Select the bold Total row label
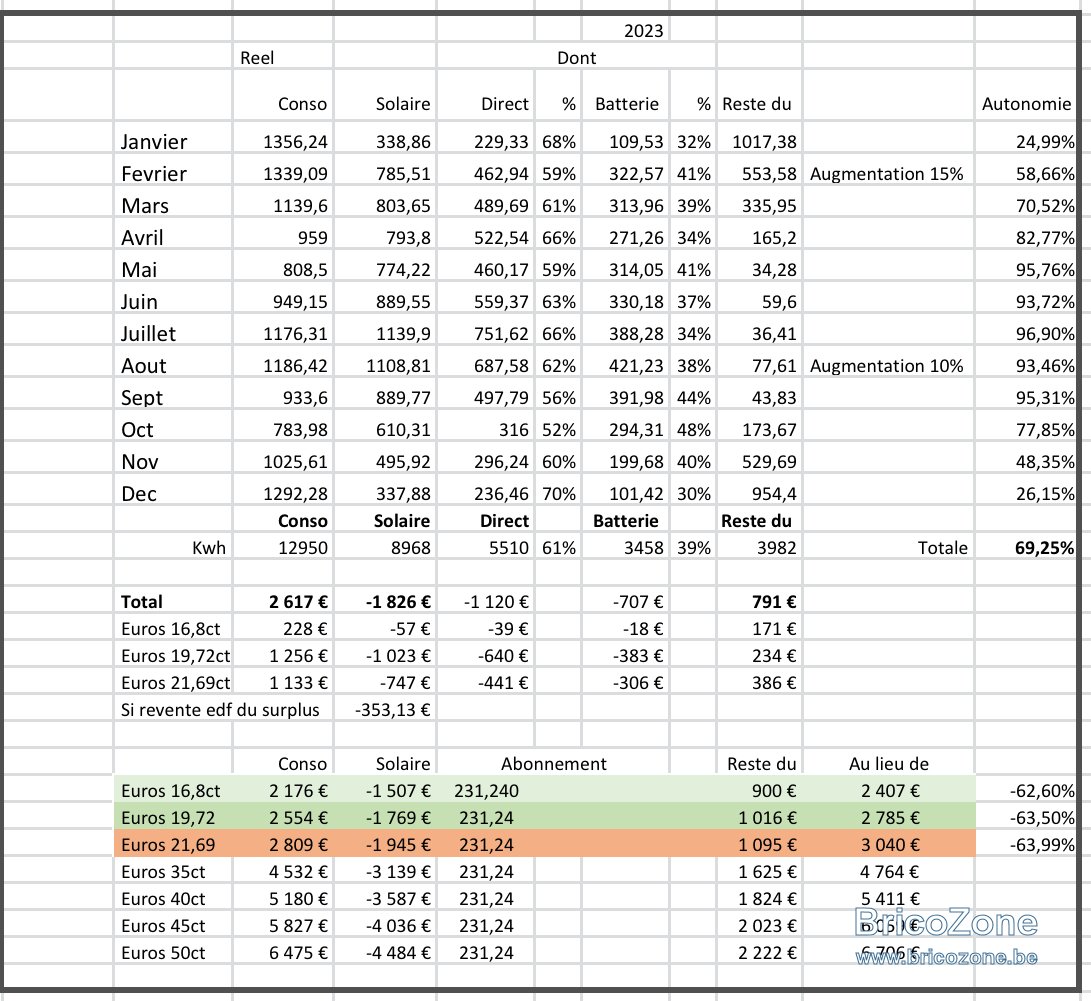Viewport: 1091px width, 1001px height. (x=142, y=602)
